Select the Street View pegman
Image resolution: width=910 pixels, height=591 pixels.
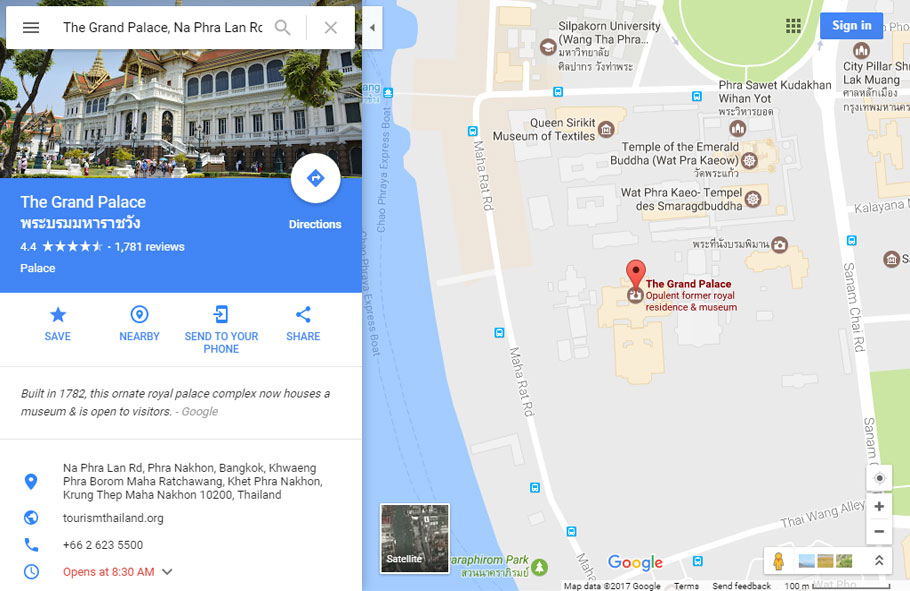tap(778, 561)
